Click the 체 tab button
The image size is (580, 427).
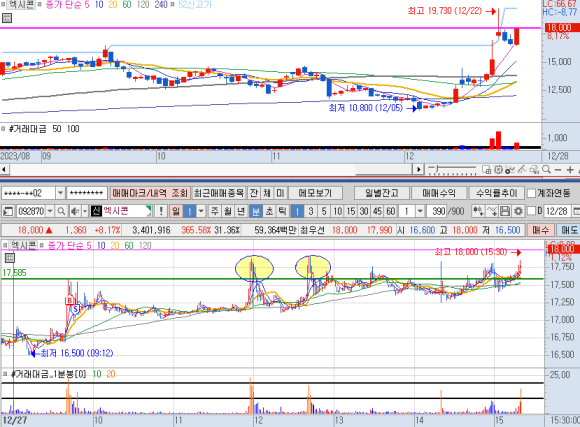(x=267, y=193)
